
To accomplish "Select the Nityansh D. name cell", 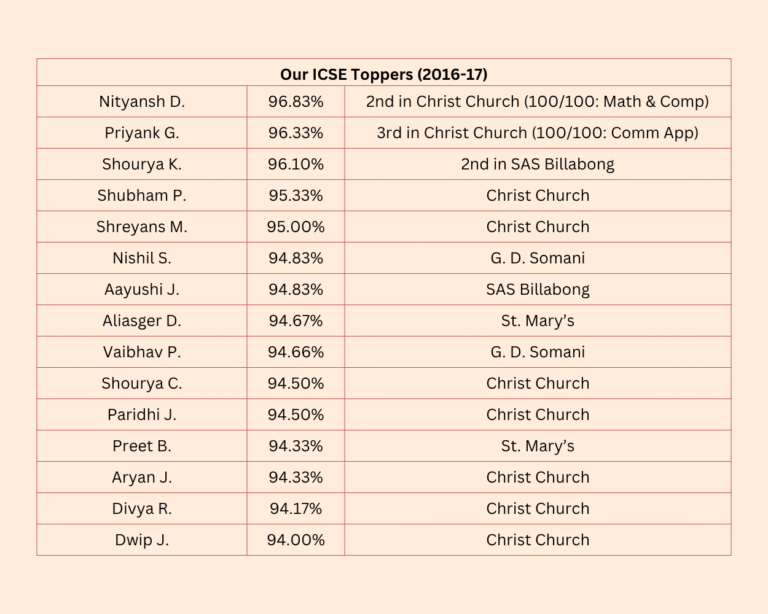I will click(x=142, y=102).
